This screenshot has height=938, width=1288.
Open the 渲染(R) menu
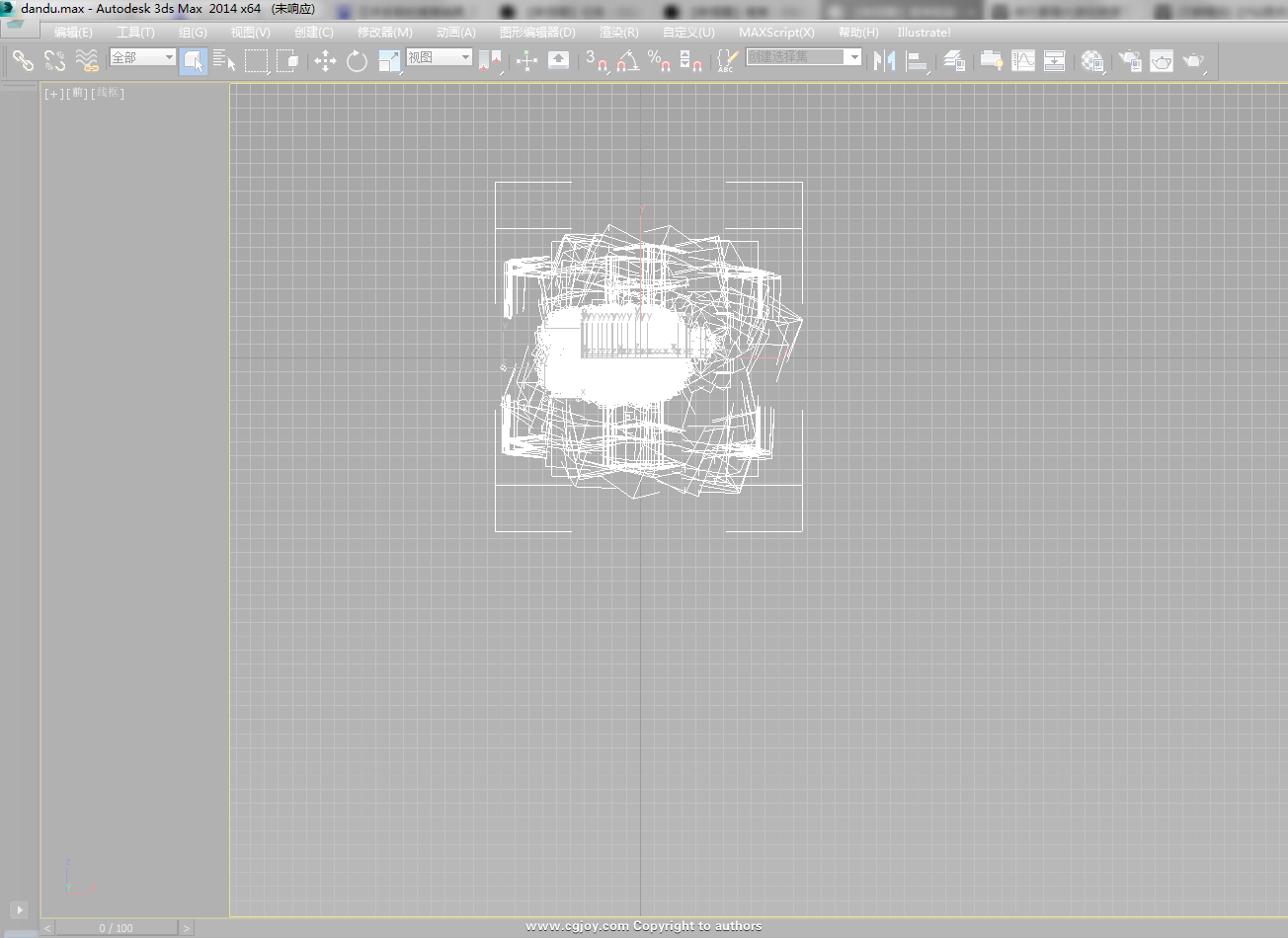coord(618,33)
